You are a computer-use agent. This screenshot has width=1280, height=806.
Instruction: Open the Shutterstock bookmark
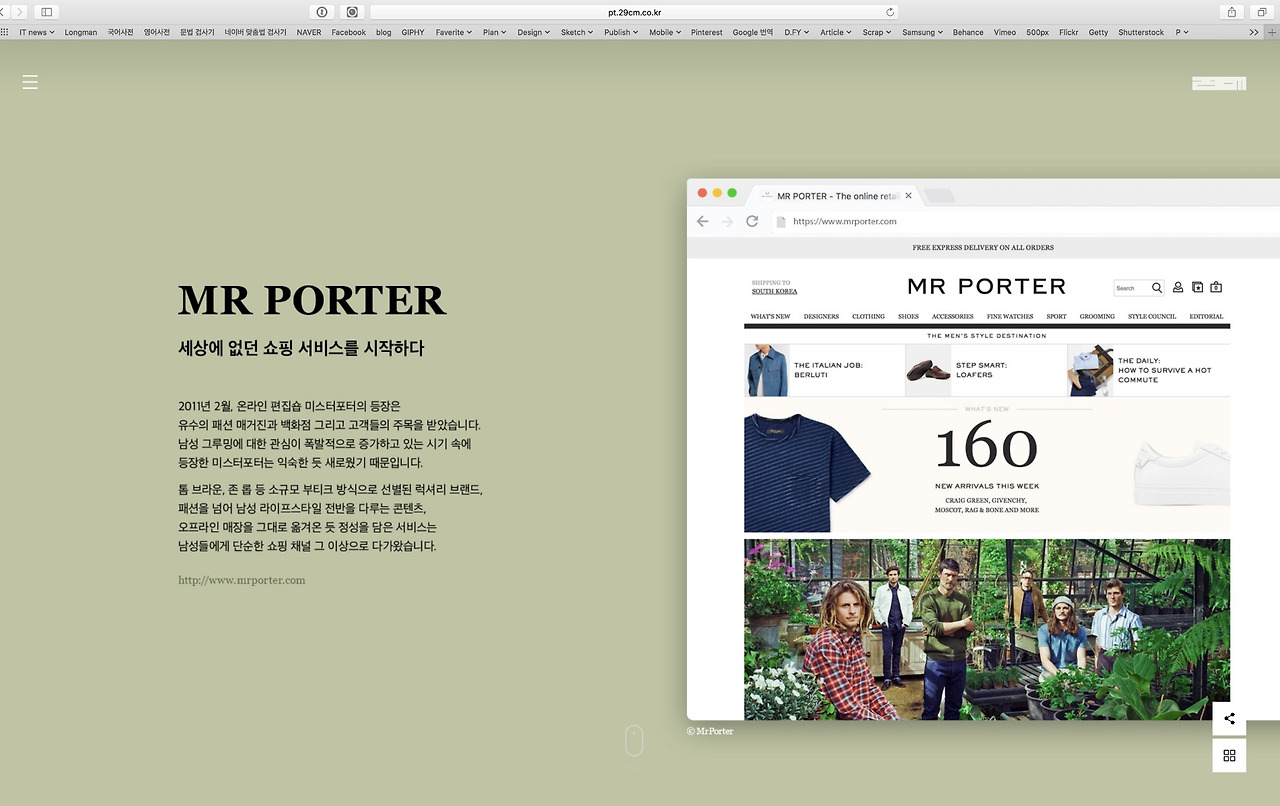[x=1141, y=32]
